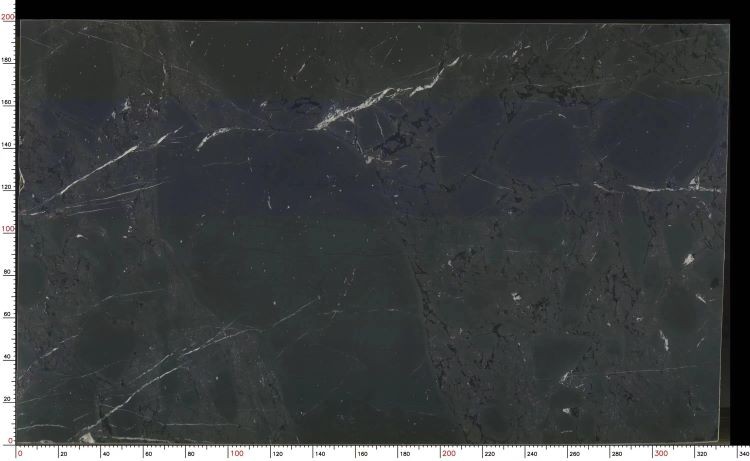The image size is (750, 461).
Task: Select the 100 mark on vertical ruler
Action: tap(8, 229)
